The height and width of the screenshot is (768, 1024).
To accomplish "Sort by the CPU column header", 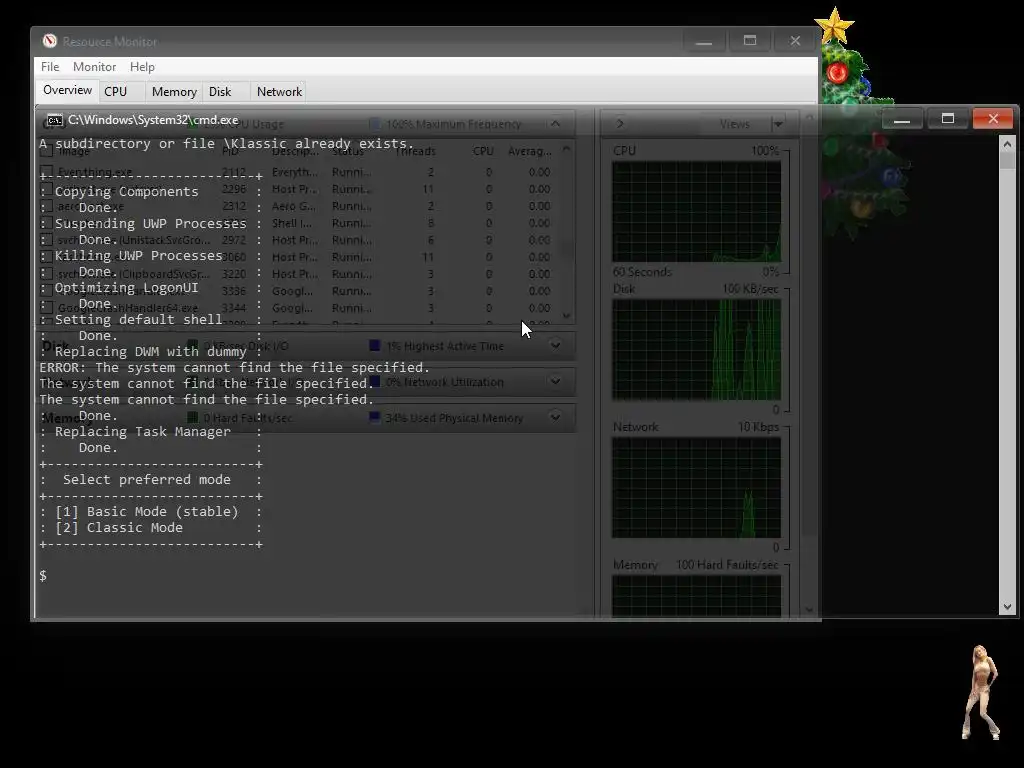I will point(483,151).
